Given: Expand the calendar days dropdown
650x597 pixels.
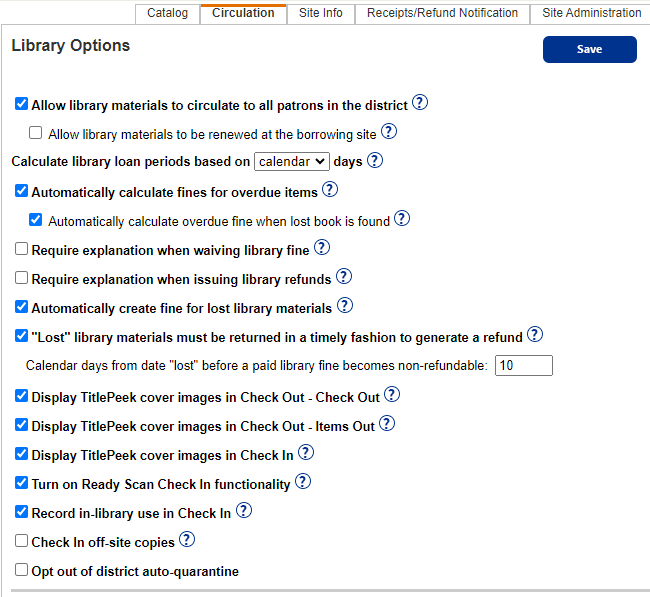Looking at the screenshot, I should (291, 161).
